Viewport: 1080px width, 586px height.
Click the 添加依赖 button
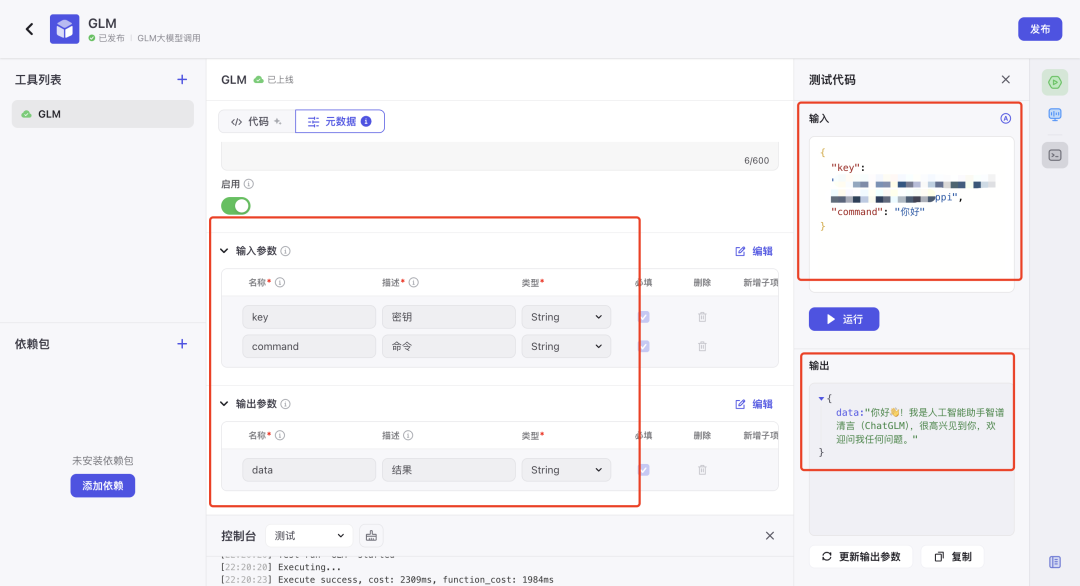[x=103, y=485]
